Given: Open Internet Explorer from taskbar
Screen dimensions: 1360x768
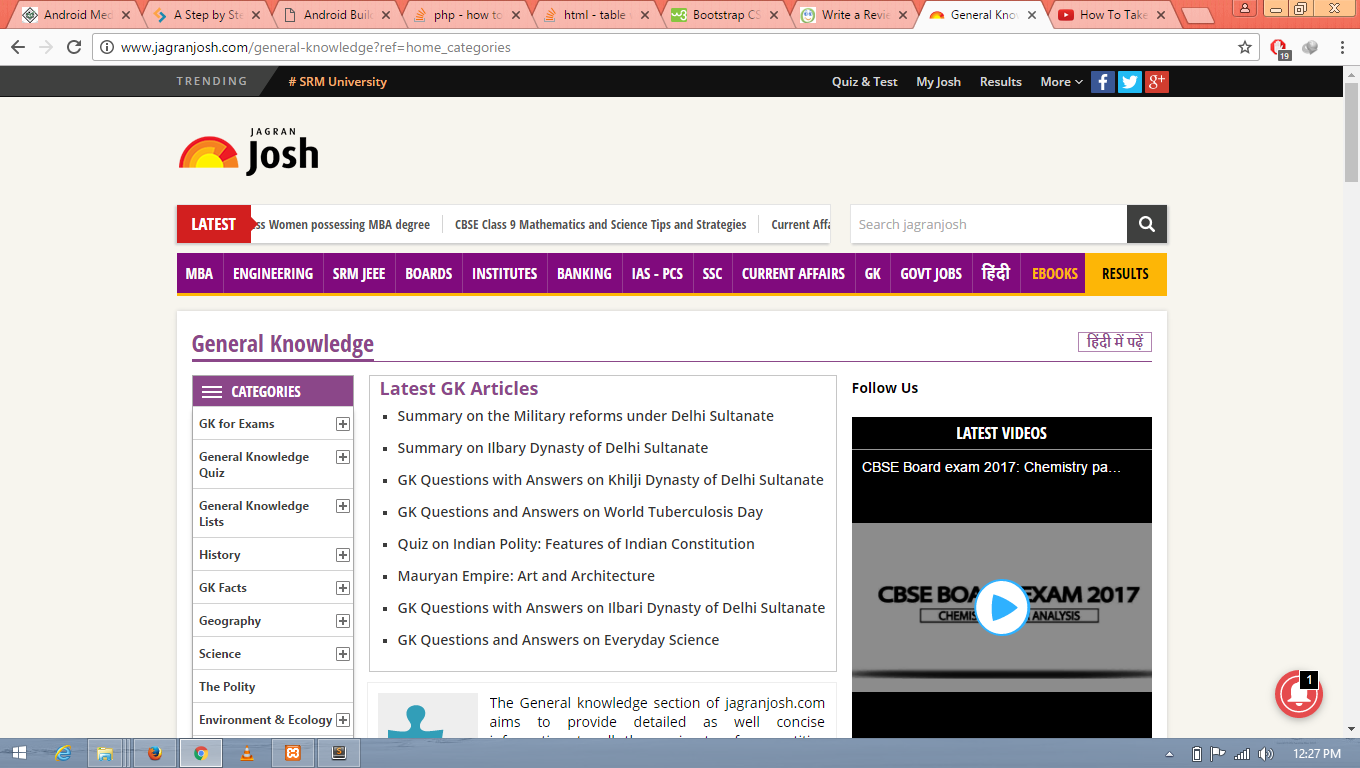Looking at the screenshot, I should click(x=63, y=753).
